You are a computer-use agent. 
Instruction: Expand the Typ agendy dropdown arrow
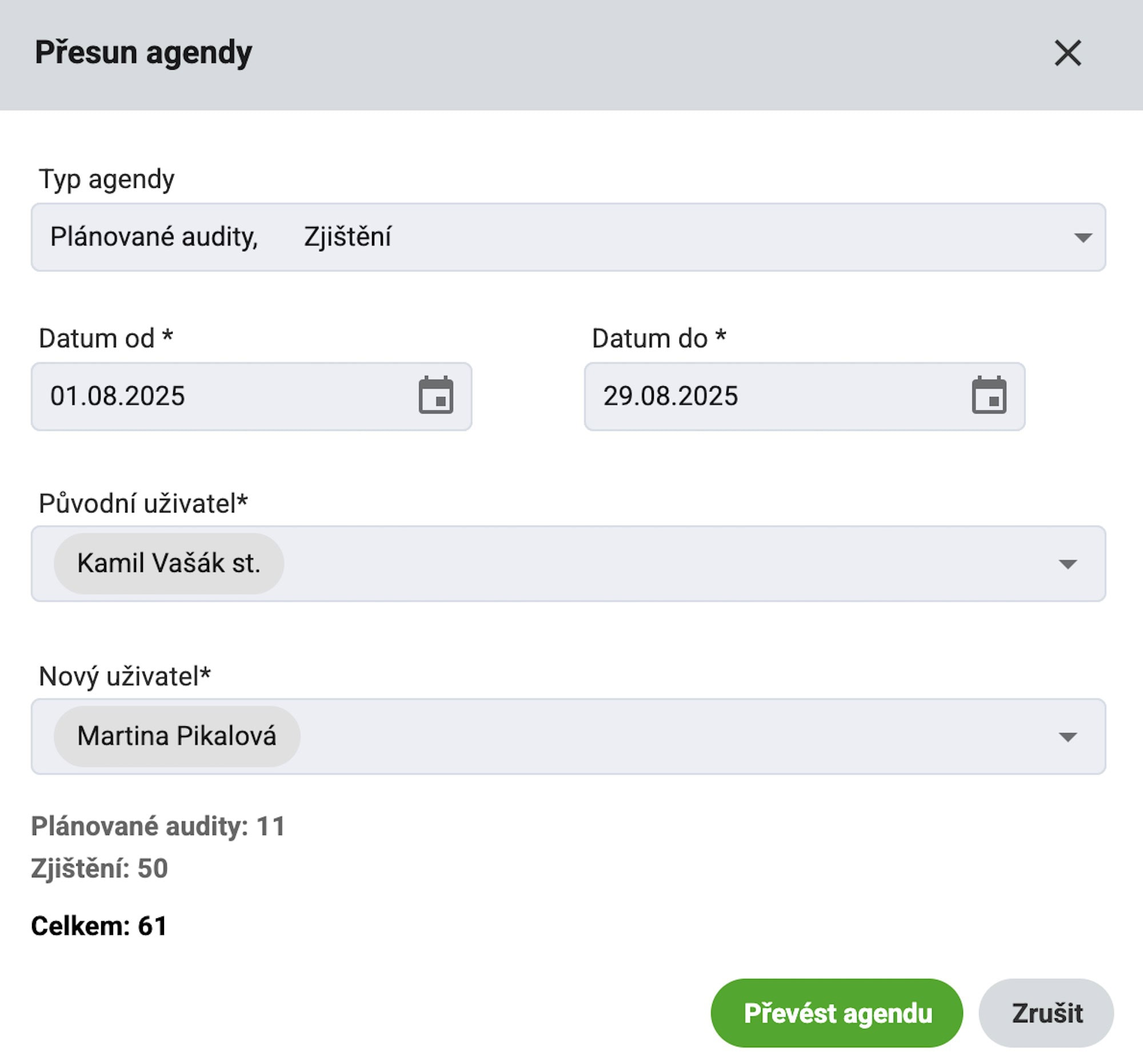pyautogui.click(x=1082, y=237)
